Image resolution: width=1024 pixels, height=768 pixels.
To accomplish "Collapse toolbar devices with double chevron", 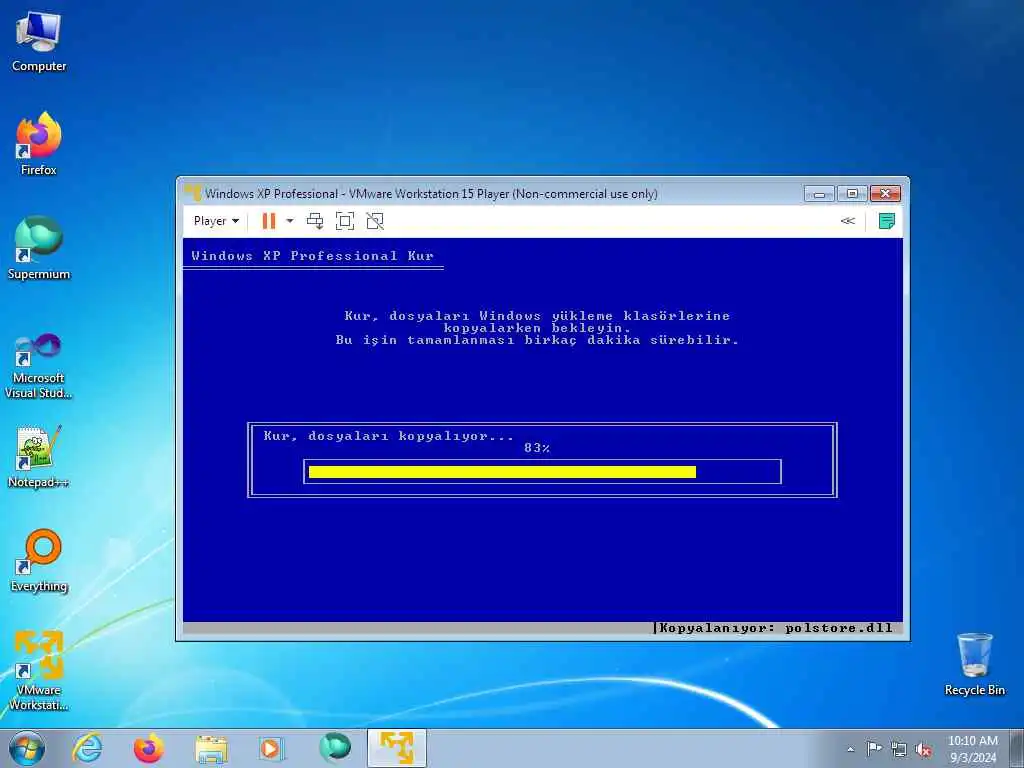I will tap(848, 221).
